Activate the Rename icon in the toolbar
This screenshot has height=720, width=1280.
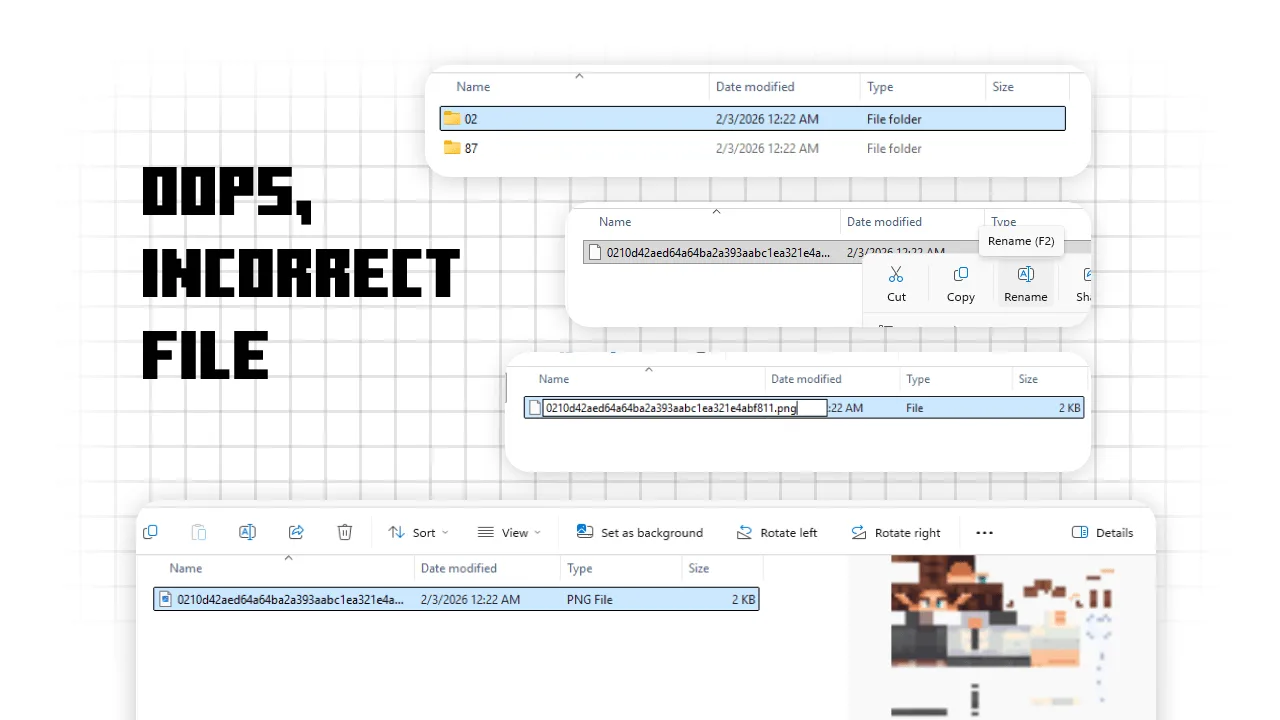coord(247,532)
